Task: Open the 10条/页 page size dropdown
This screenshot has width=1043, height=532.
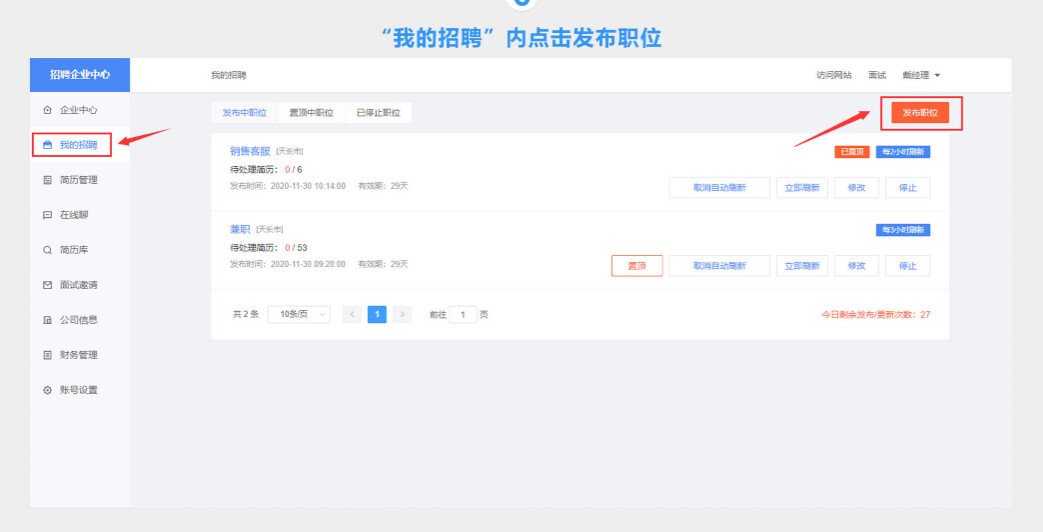Action: tap(299, 314)
